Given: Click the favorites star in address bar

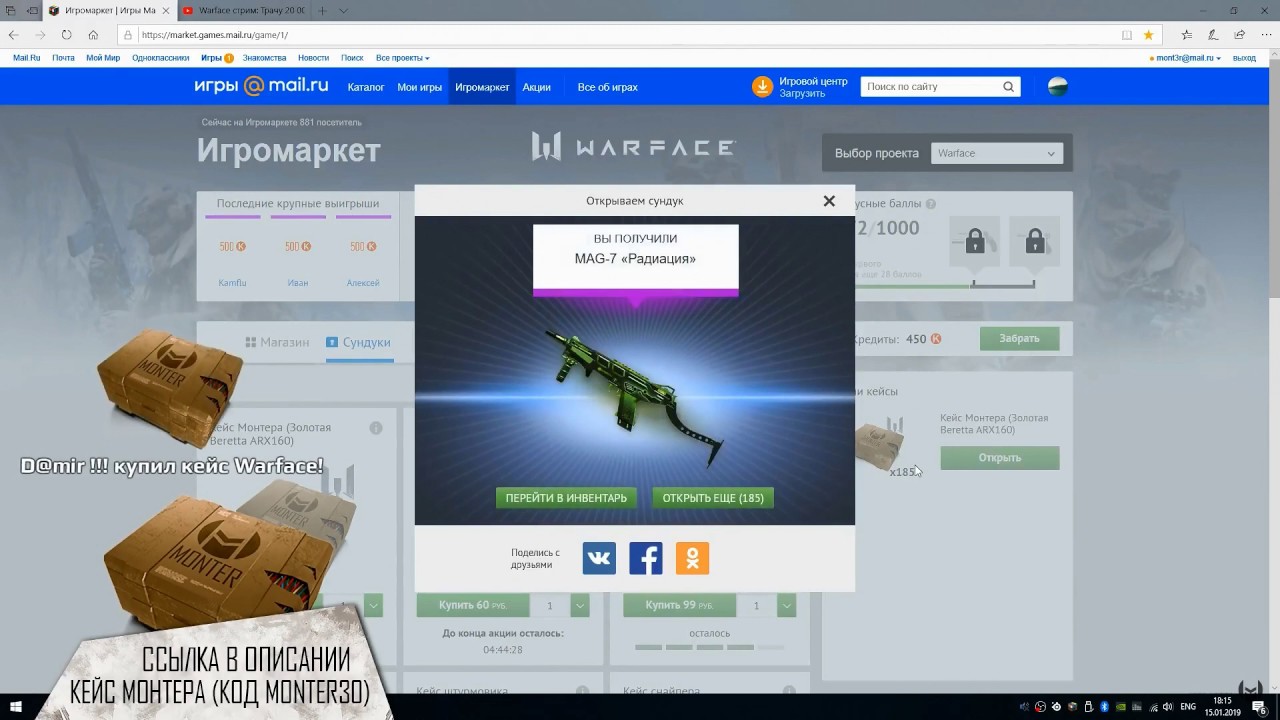Looking at the screenshot, I should (x=1148, y=34).
